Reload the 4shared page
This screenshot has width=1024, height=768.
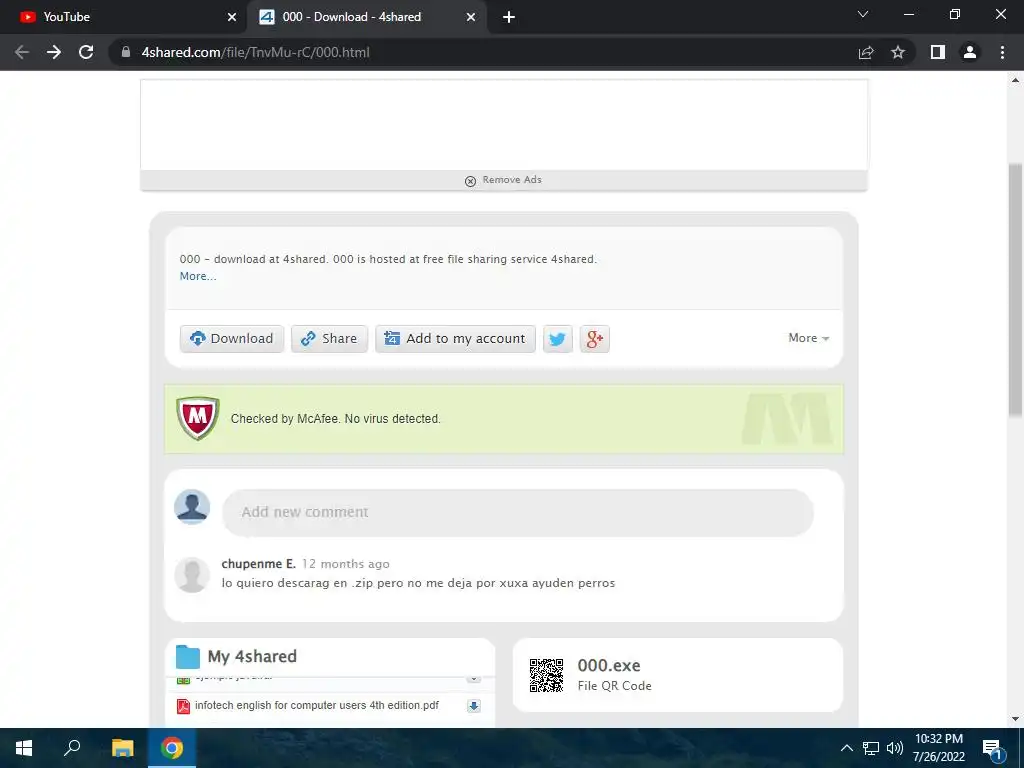tap(86, 52)
